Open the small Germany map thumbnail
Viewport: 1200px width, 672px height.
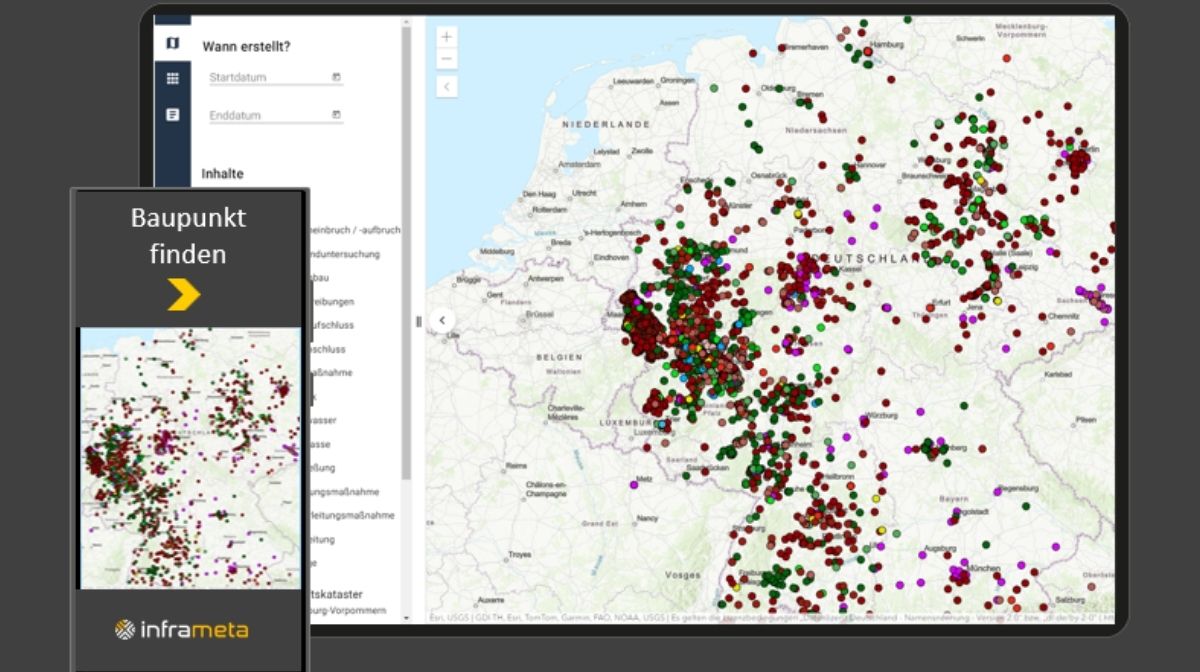click(x=190, y=458)
